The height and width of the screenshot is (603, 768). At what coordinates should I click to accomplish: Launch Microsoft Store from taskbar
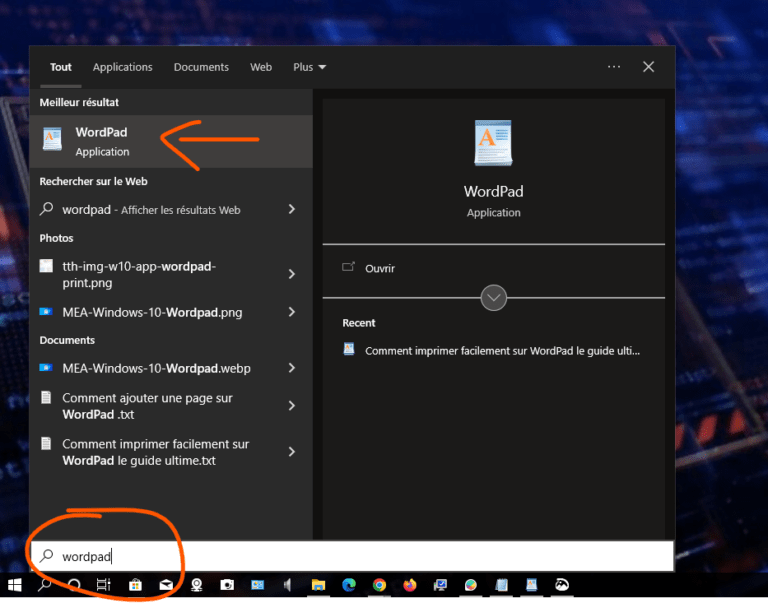pyautogui.click(x=135, y=585)
